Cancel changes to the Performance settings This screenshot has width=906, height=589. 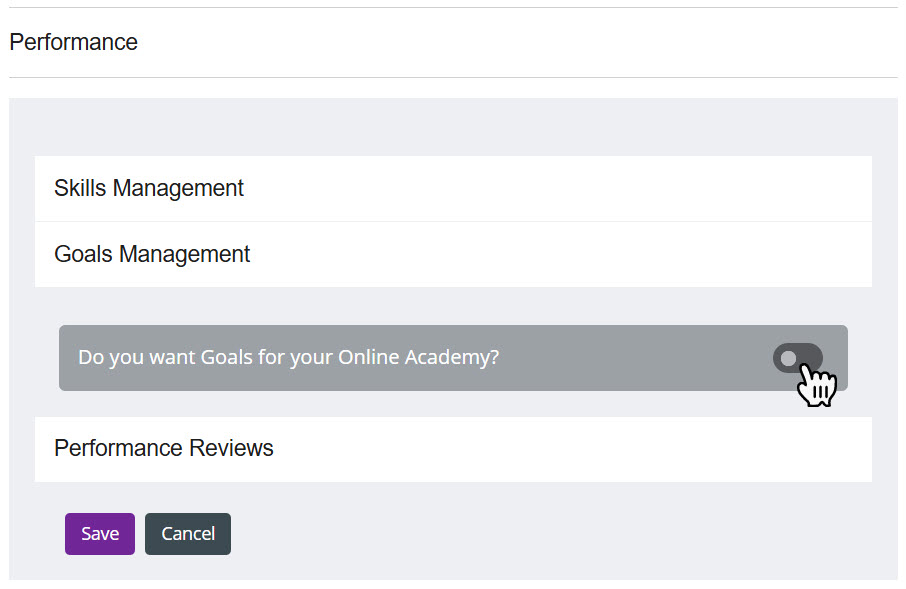188,534
